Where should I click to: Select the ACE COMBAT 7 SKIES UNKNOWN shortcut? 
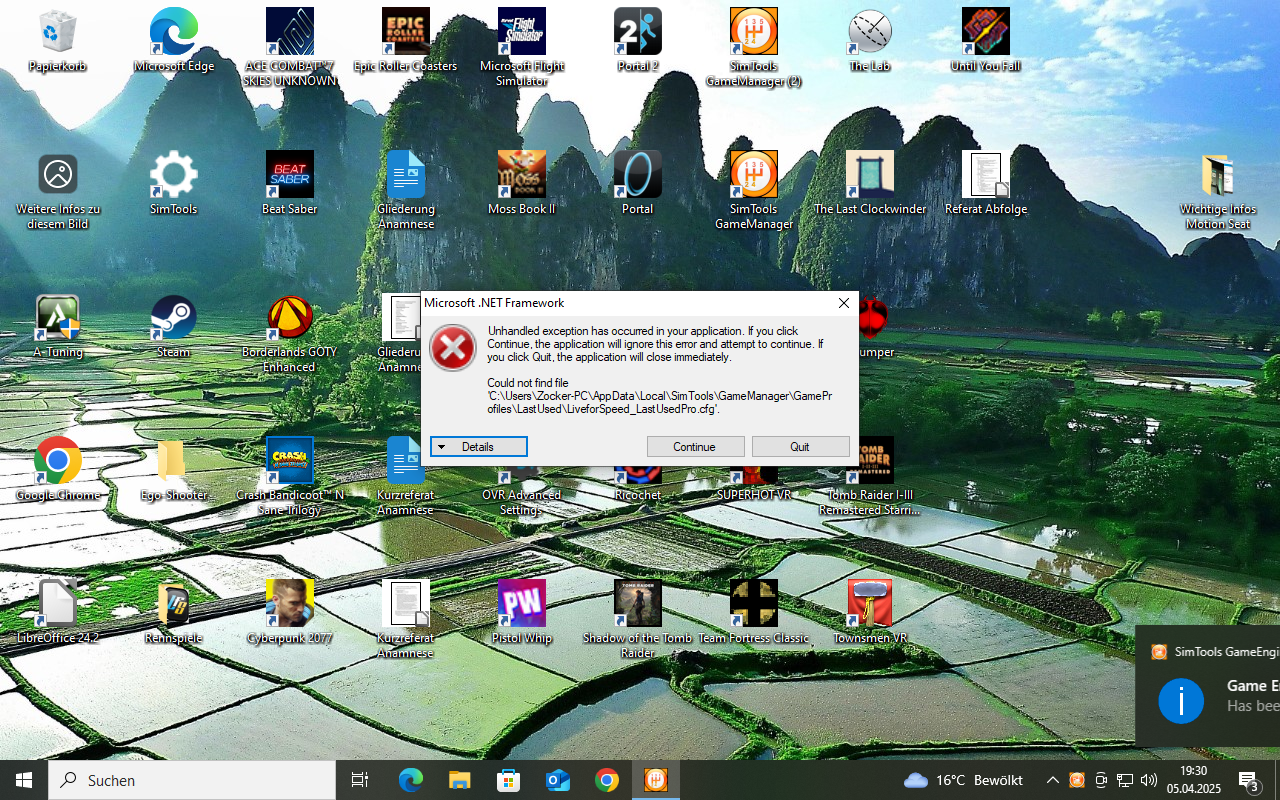(x=290, y=48)
